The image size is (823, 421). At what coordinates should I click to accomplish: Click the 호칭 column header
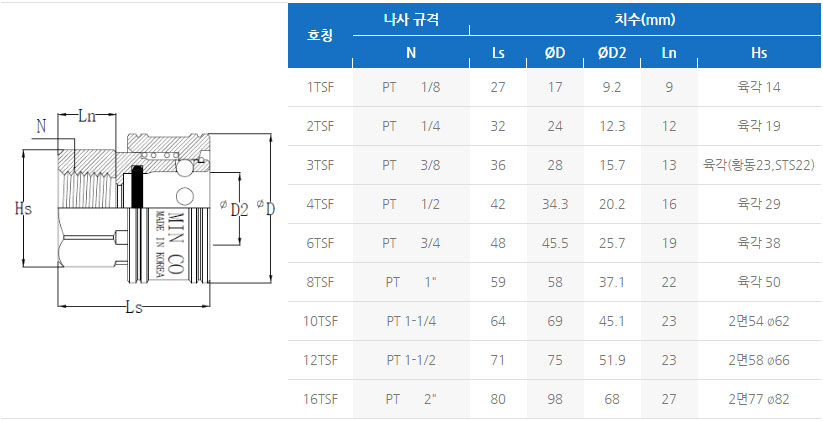(x=321, y=35)
